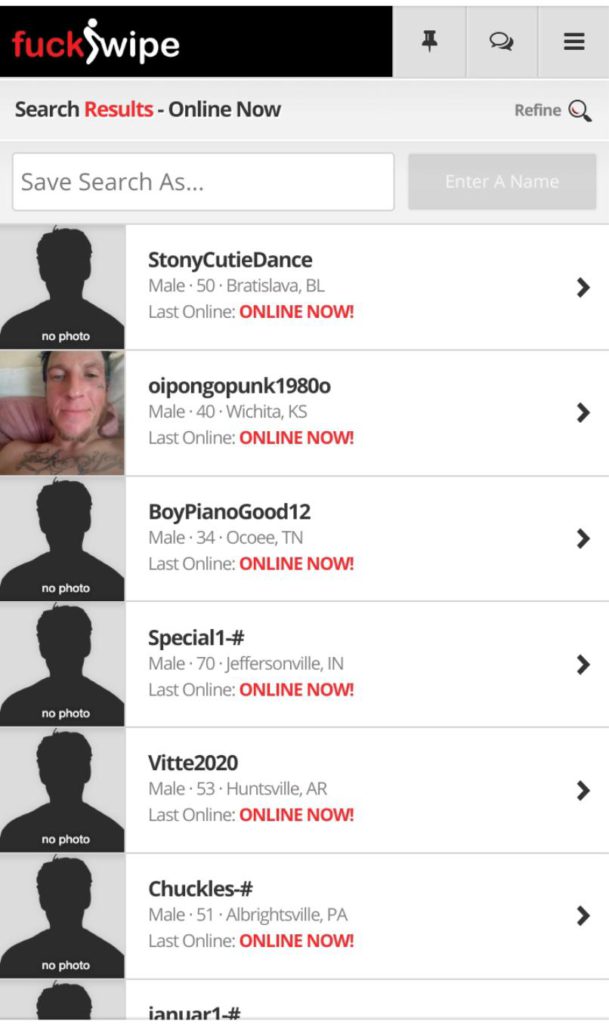Click the Enter A Name button
Viewport: 609px width, 1024px height.
tap(502, 182)
